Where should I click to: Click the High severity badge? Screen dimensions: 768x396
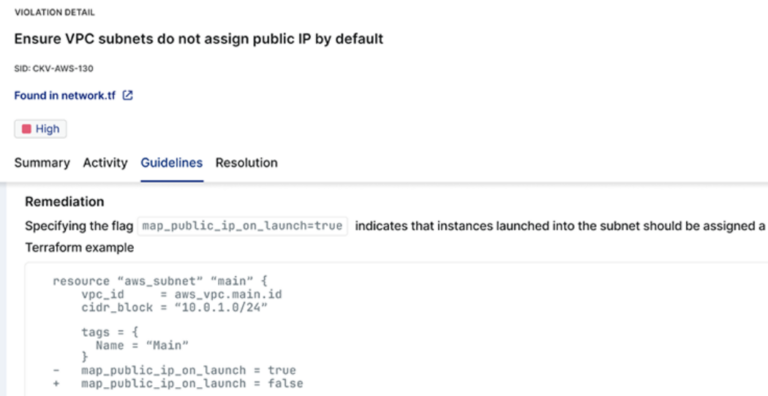click(x=41, y=129)
